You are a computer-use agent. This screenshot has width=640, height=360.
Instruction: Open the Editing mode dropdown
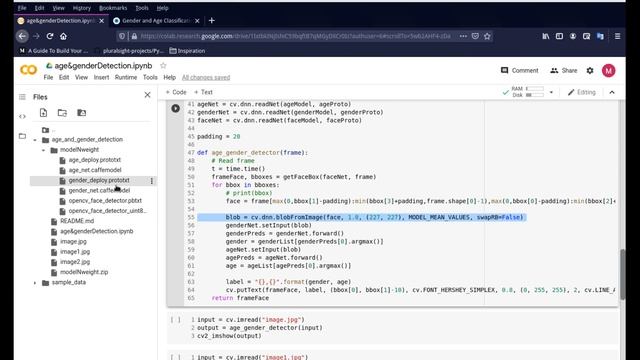(x=582, y=92)
